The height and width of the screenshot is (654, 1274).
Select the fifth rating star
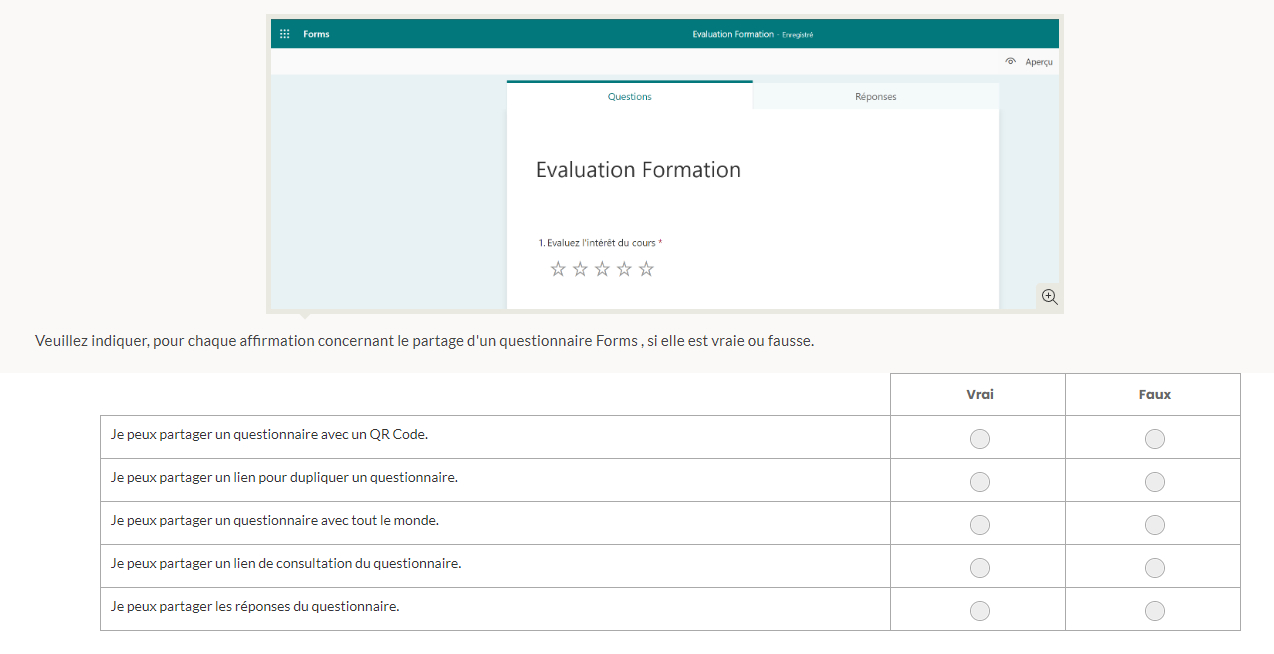coord(646,269)
